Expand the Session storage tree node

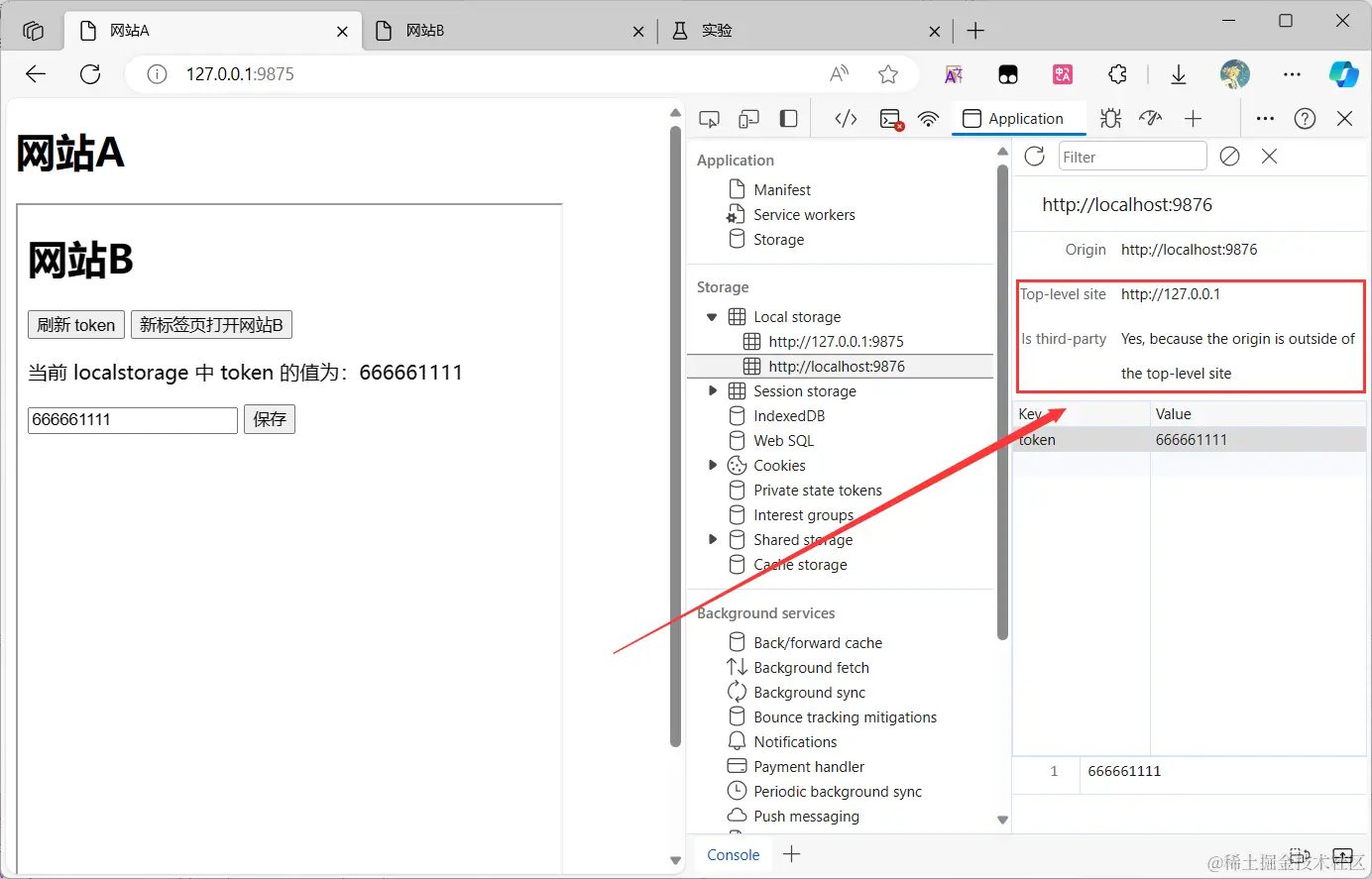711,391
